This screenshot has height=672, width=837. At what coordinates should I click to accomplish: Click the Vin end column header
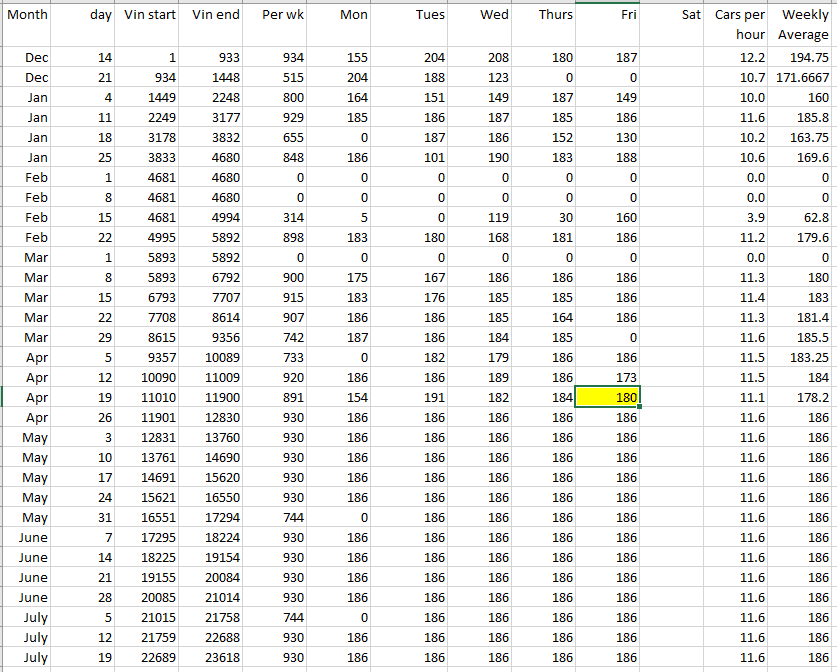pos(215,15)
